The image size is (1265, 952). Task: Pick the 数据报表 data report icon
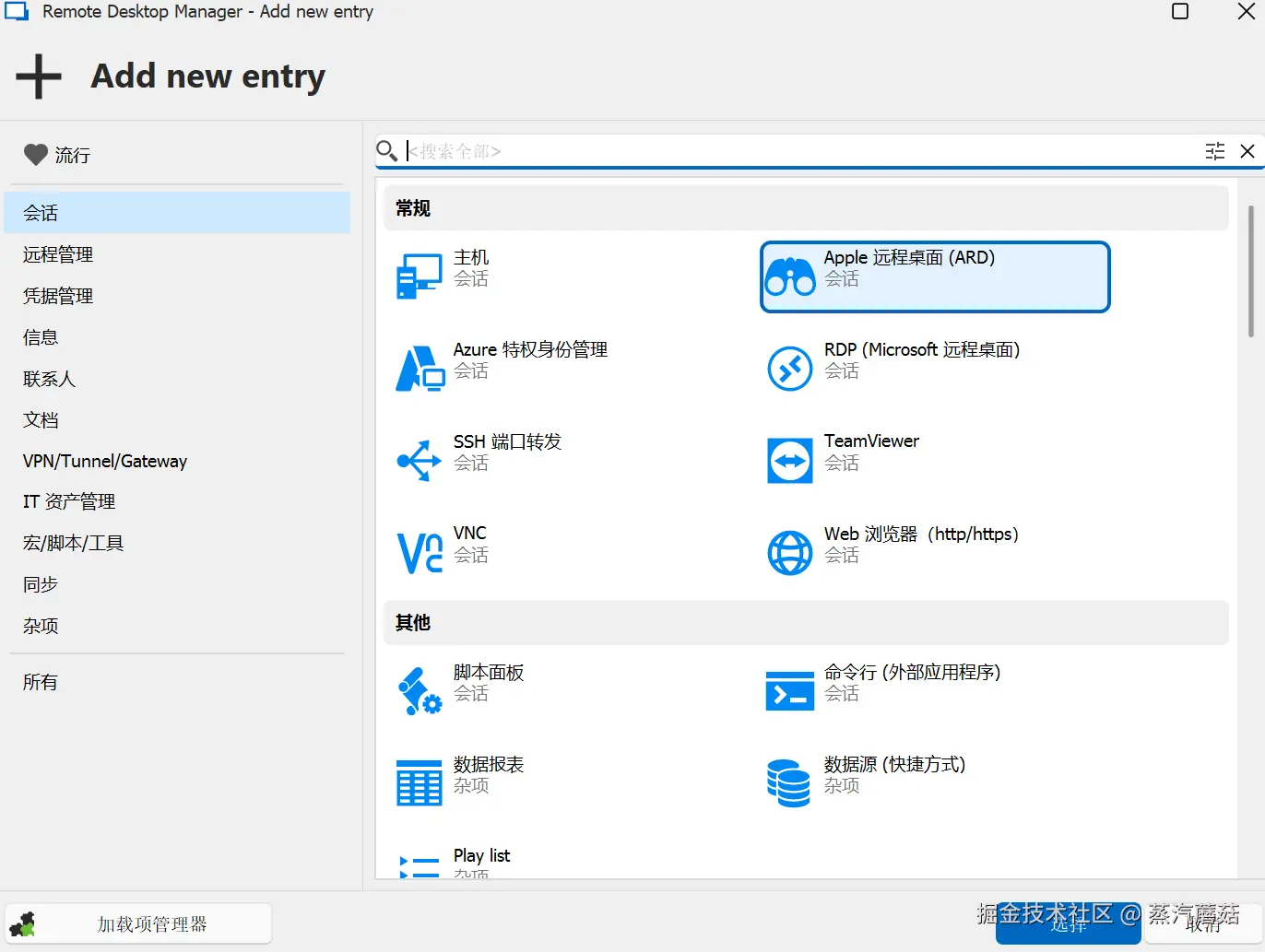(x=420, y=783)
